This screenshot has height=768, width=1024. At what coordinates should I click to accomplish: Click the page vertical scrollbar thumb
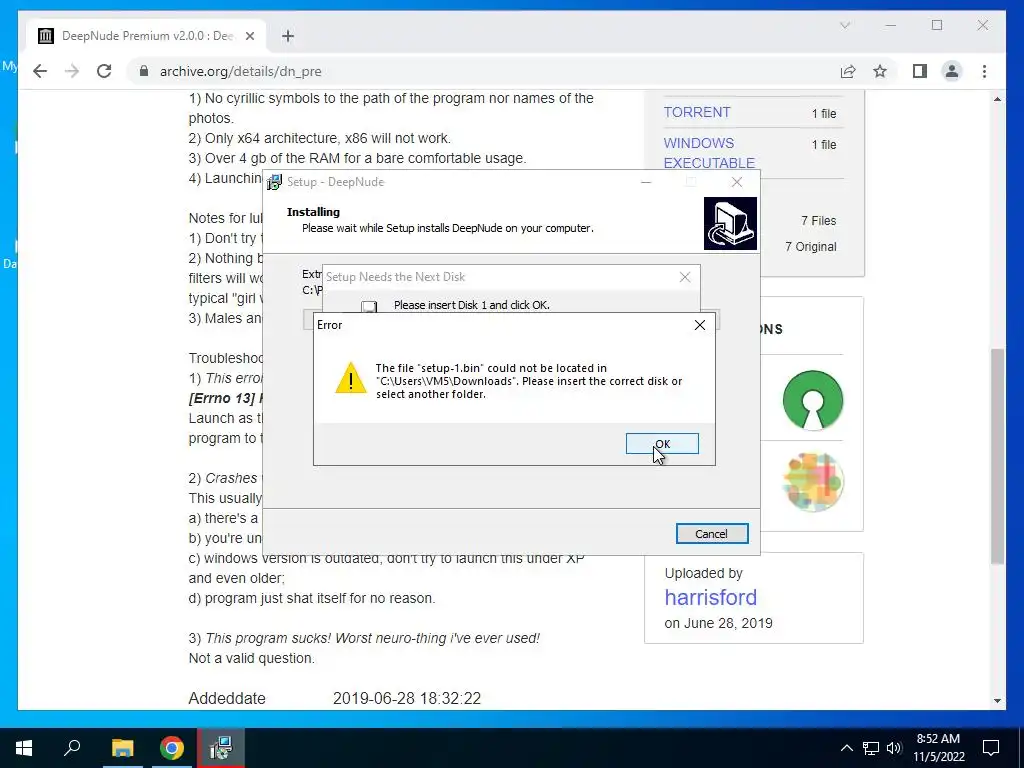pos(997,456)
